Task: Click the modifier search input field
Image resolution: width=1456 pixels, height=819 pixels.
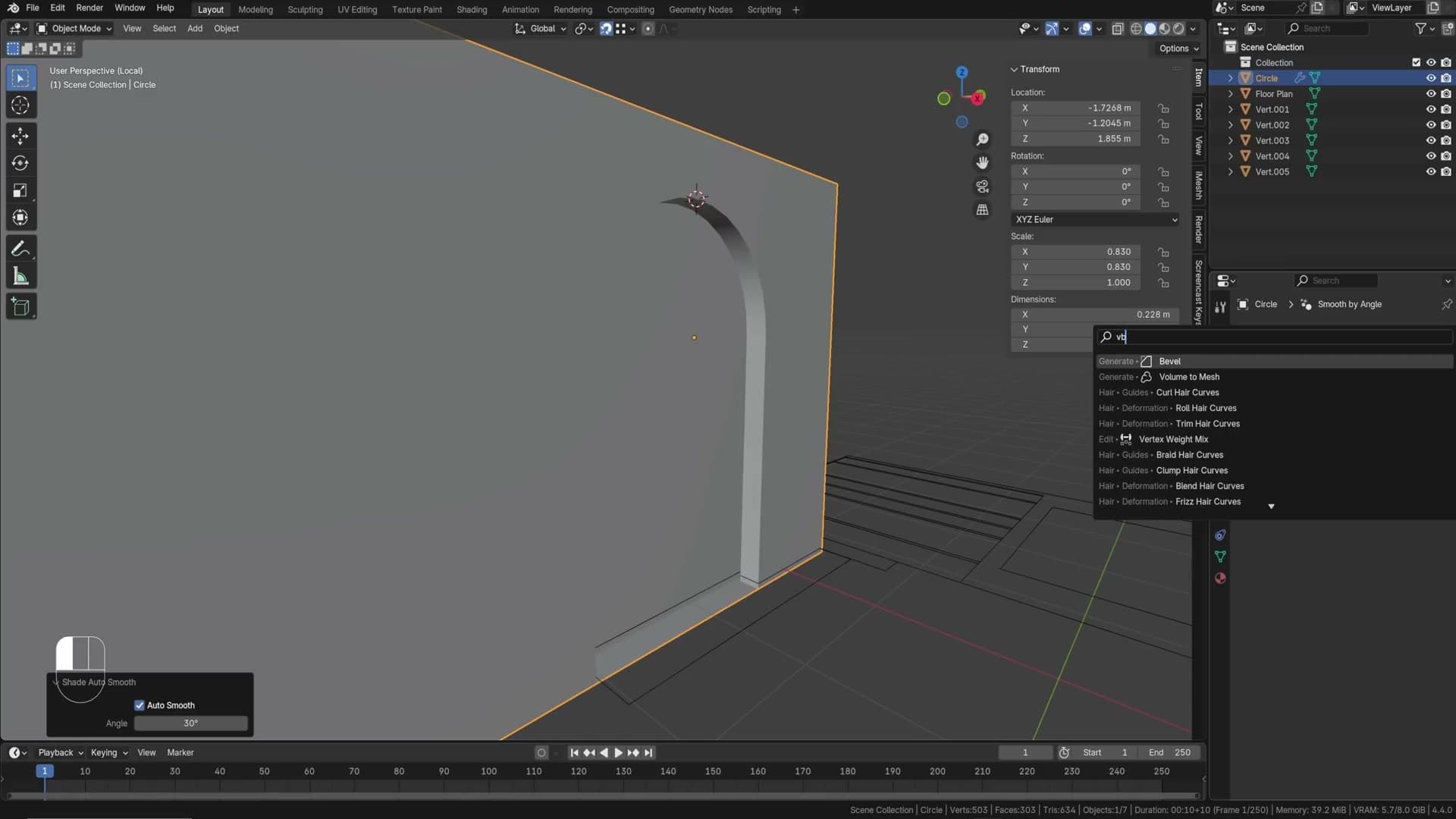Action: pos(1273,337)
